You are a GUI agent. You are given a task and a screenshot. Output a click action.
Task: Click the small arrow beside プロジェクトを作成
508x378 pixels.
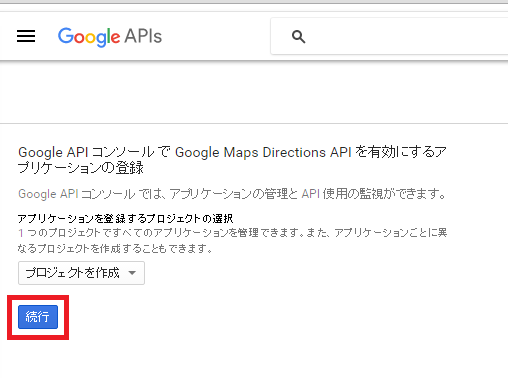(x=132, y=273)
